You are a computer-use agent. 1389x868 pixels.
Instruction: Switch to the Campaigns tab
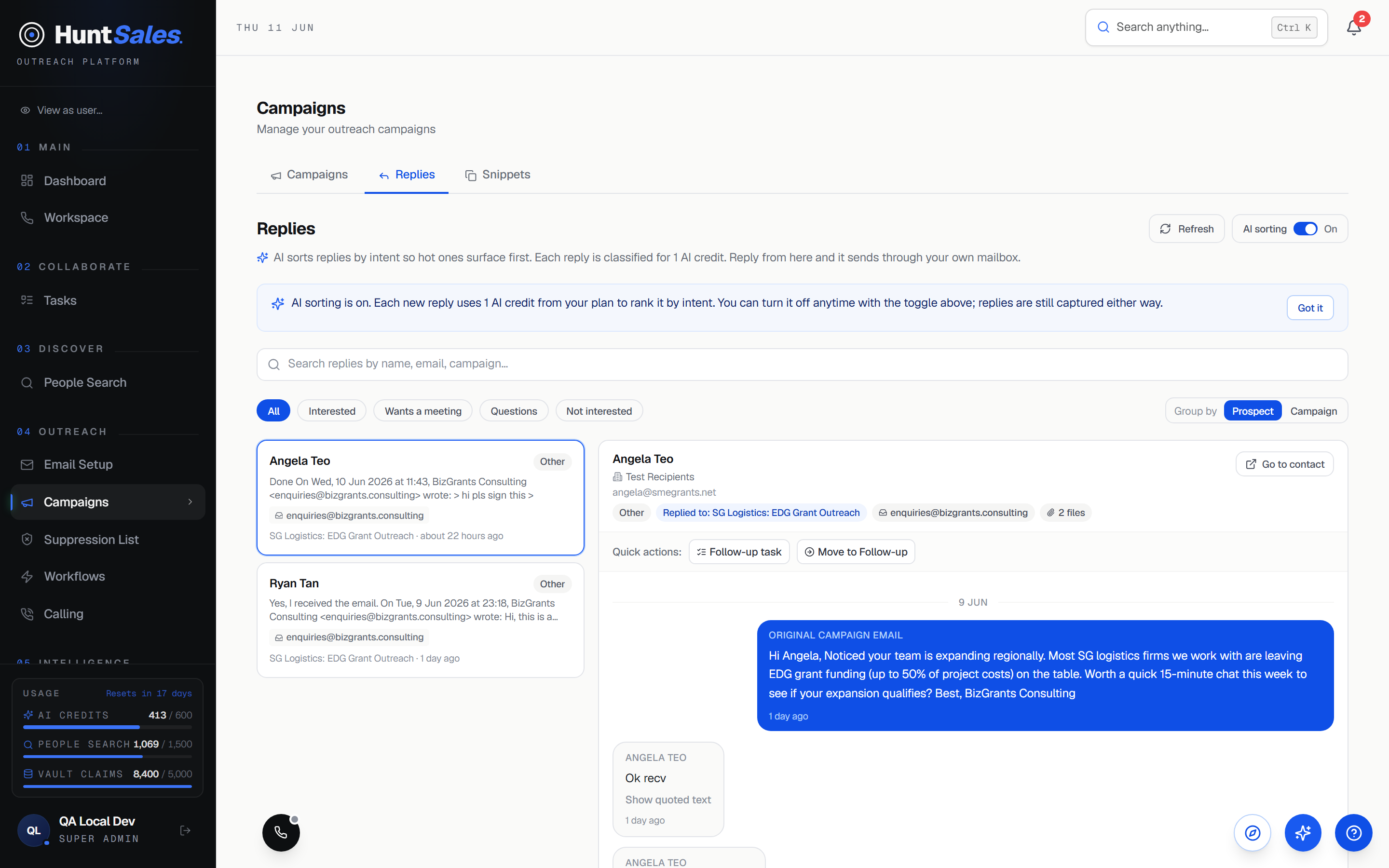pyautogui.click(x=309, y=175)
